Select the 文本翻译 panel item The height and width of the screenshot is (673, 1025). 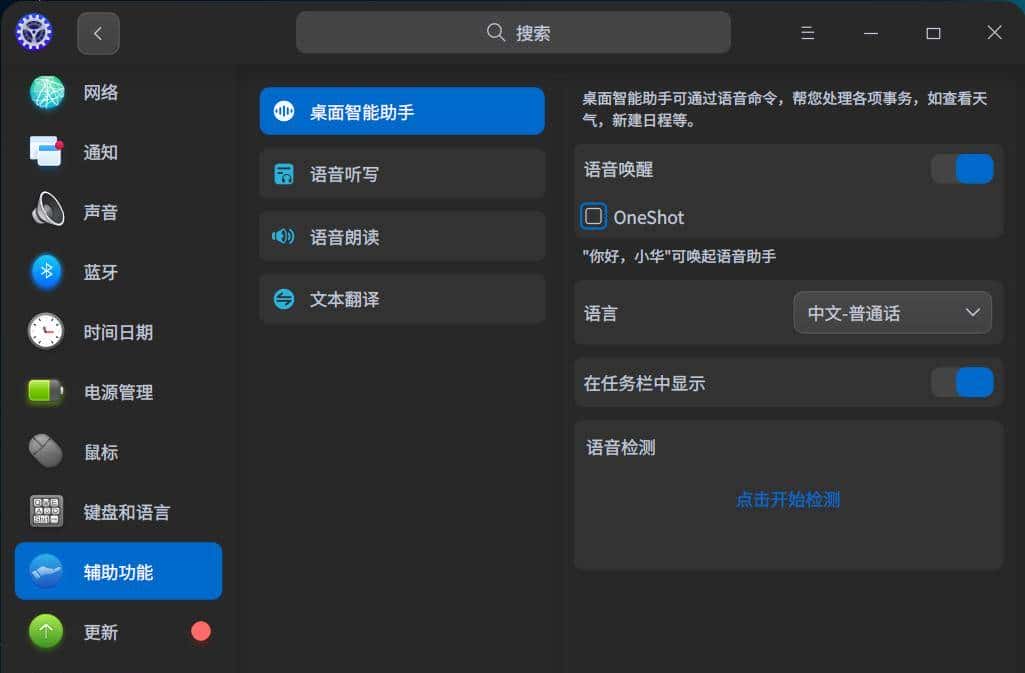[x=401, y=298]
